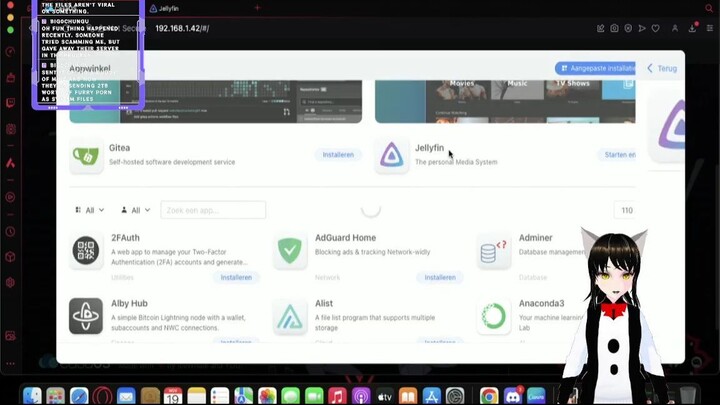This screenshot has width=720, height=405.
Task: Click the Gitea teacup app icon
Action: tap(86, 155)
